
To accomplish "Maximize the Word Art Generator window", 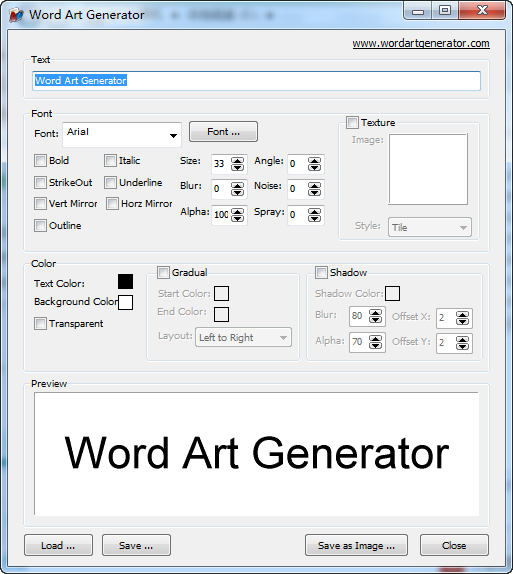I will (445, 11).
